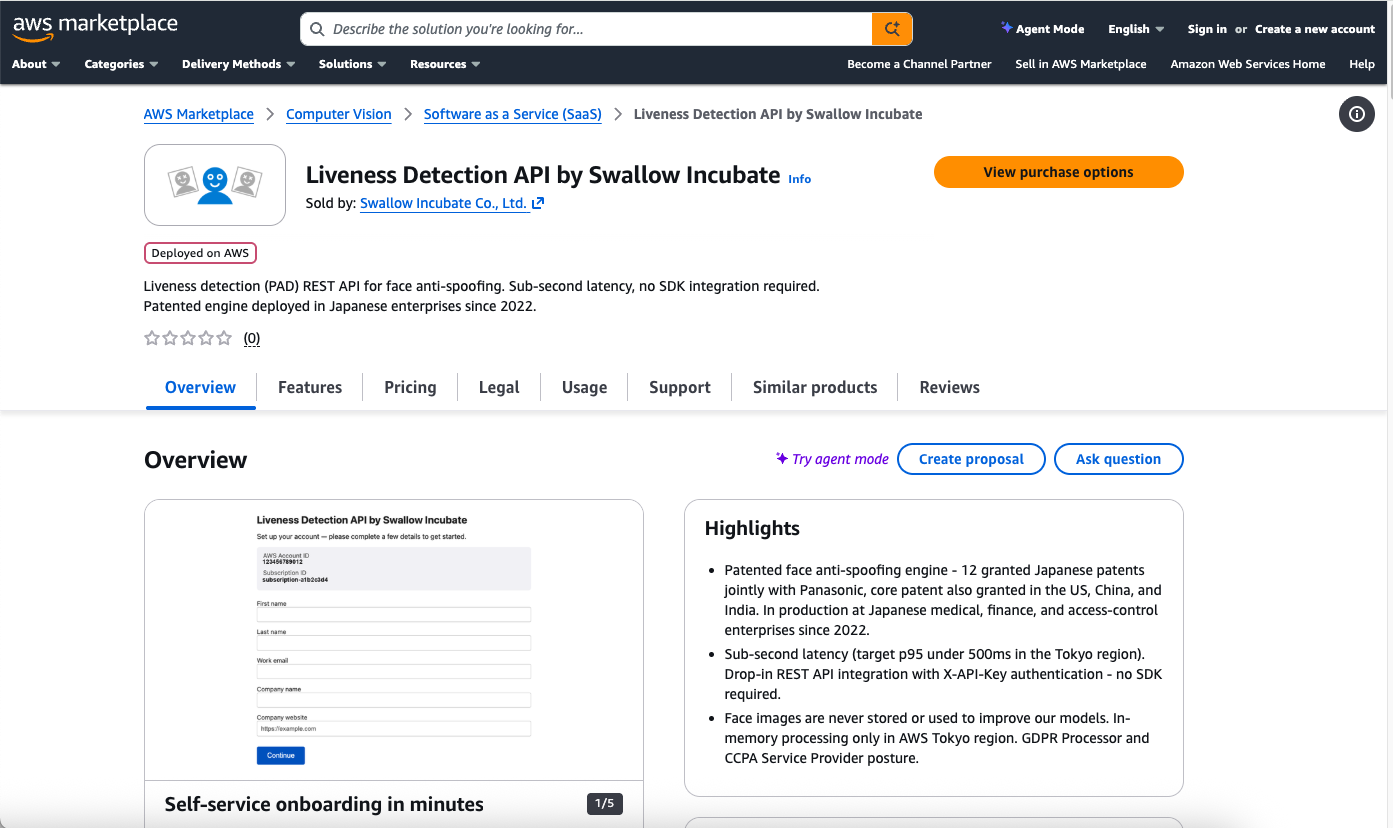Click the Deployed on AWS badge
This screenshot has width=1393, height=828.
point(200,253)
